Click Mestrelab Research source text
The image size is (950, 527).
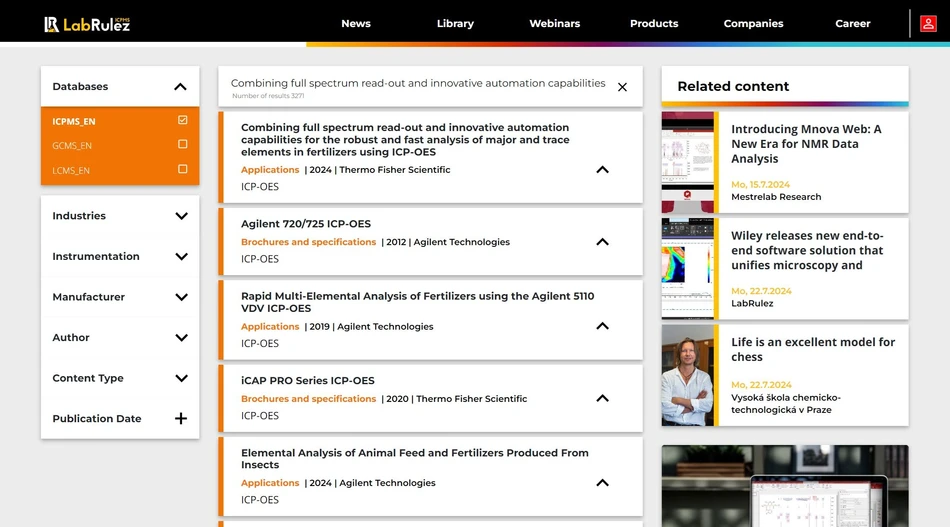point(776,197)
